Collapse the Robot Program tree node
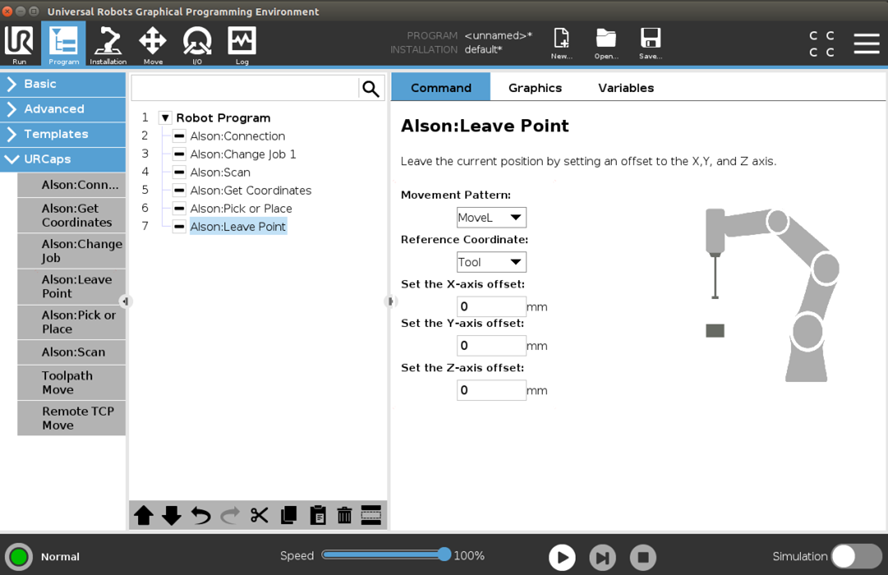The height and width of the screenshot is (575, 888). [x=165, y=118]
